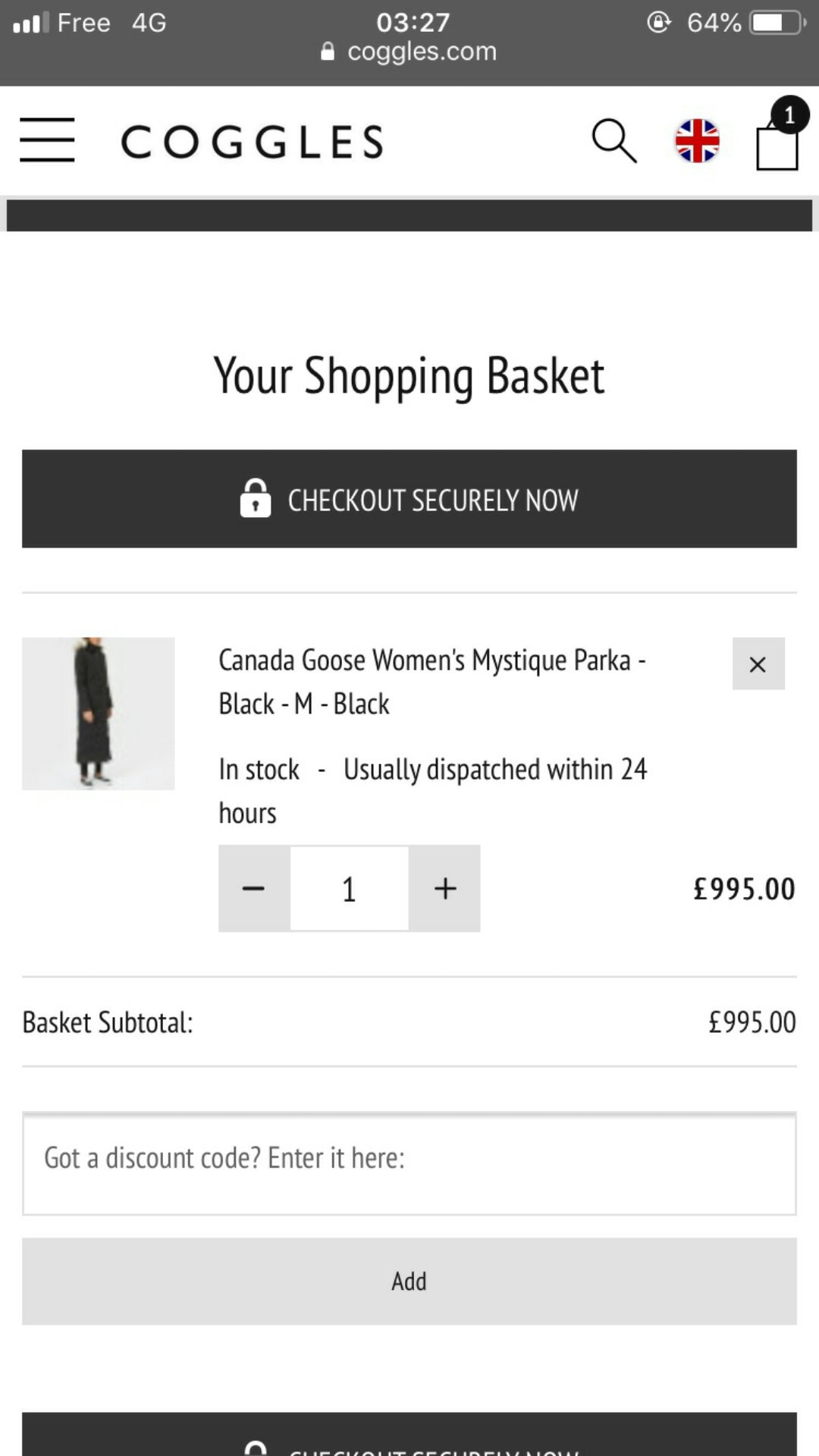Image resolution: width=819 pixels, height=1456 pixels.
Task: Tap the battery icon in status bar
Action: pyautogui.click(x=778, y=23)
